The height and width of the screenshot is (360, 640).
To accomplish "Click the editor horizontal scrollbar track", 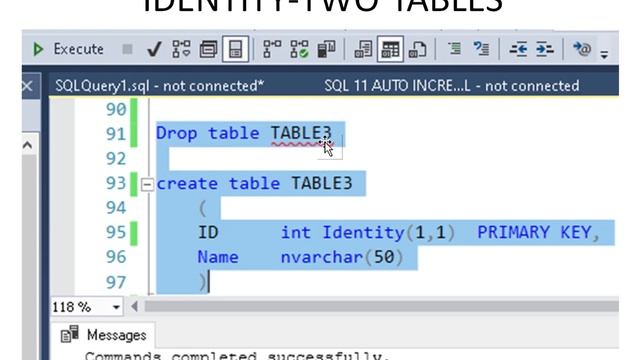I will point(381,307).
